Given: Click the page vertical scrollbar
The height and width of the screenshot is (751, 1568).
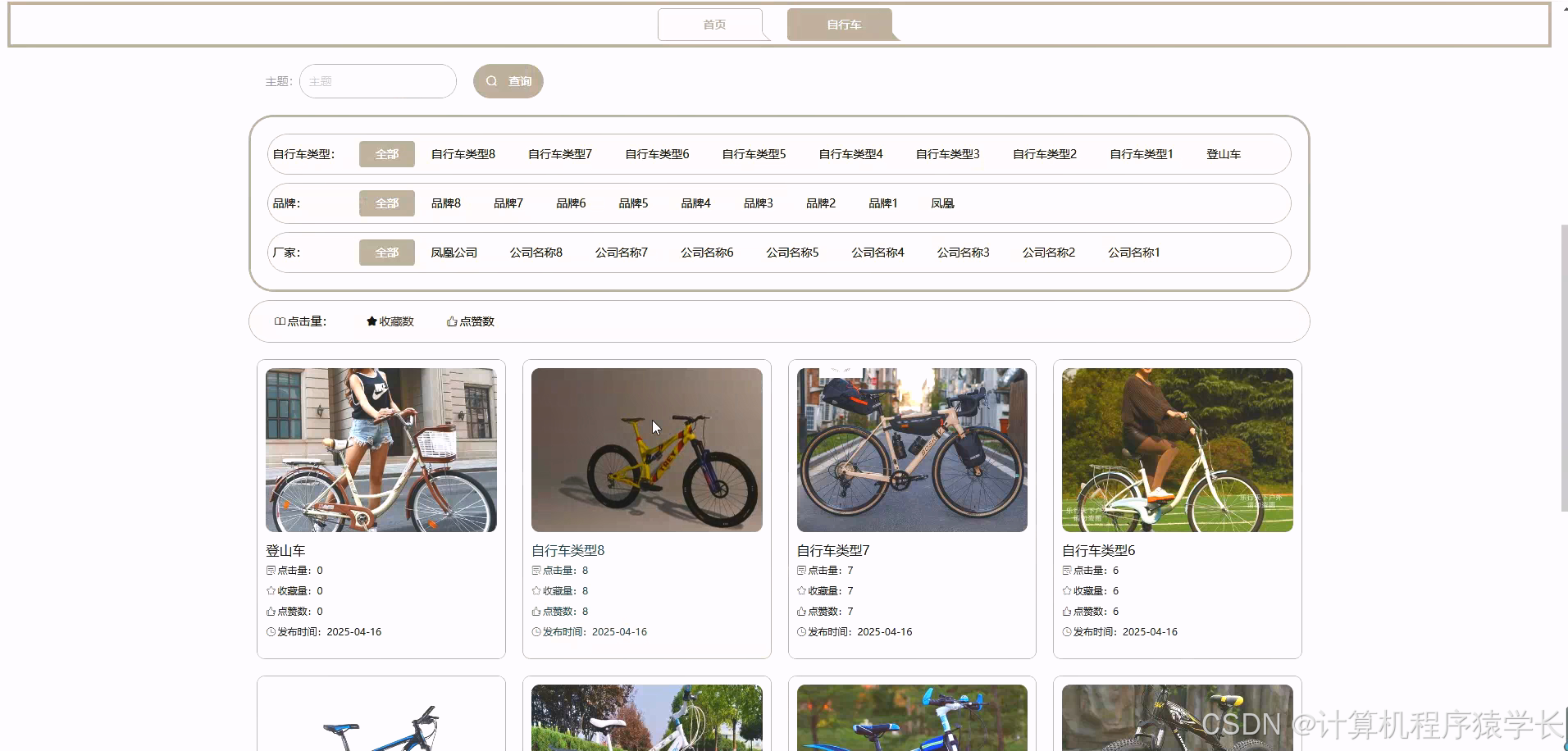Looking at the screenshot, I should click(x=1564, y=368).
